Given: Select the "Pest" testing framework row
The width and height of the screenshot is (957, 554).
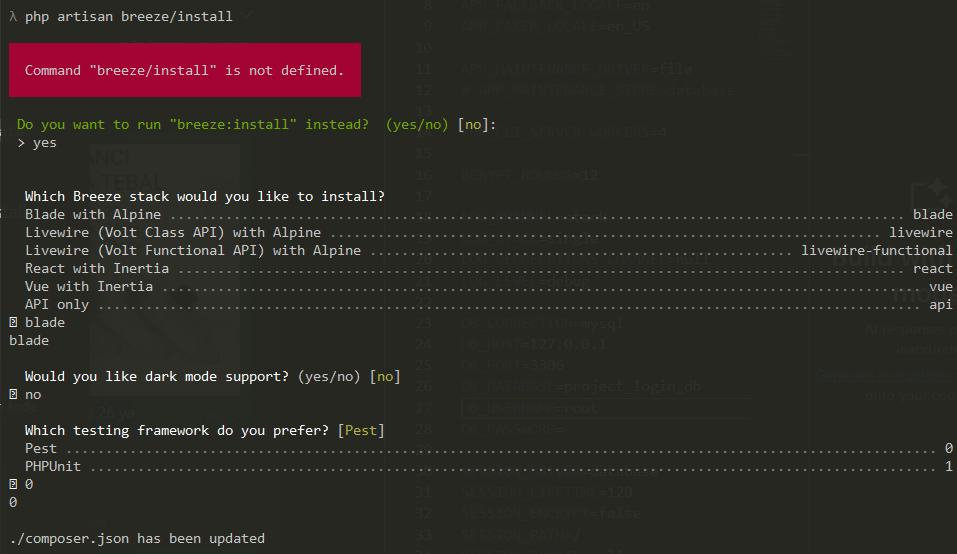Looking at the screenshot, I should point(41,449).
